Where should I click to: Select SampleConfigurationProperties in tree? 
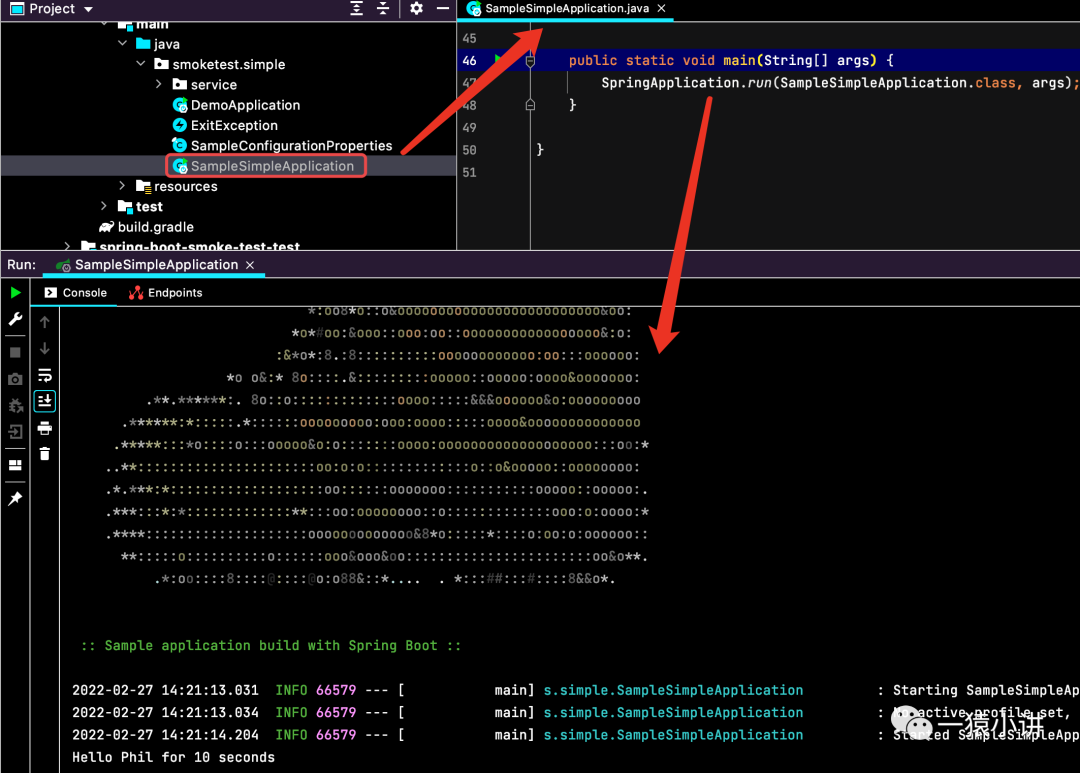point(291,145)
